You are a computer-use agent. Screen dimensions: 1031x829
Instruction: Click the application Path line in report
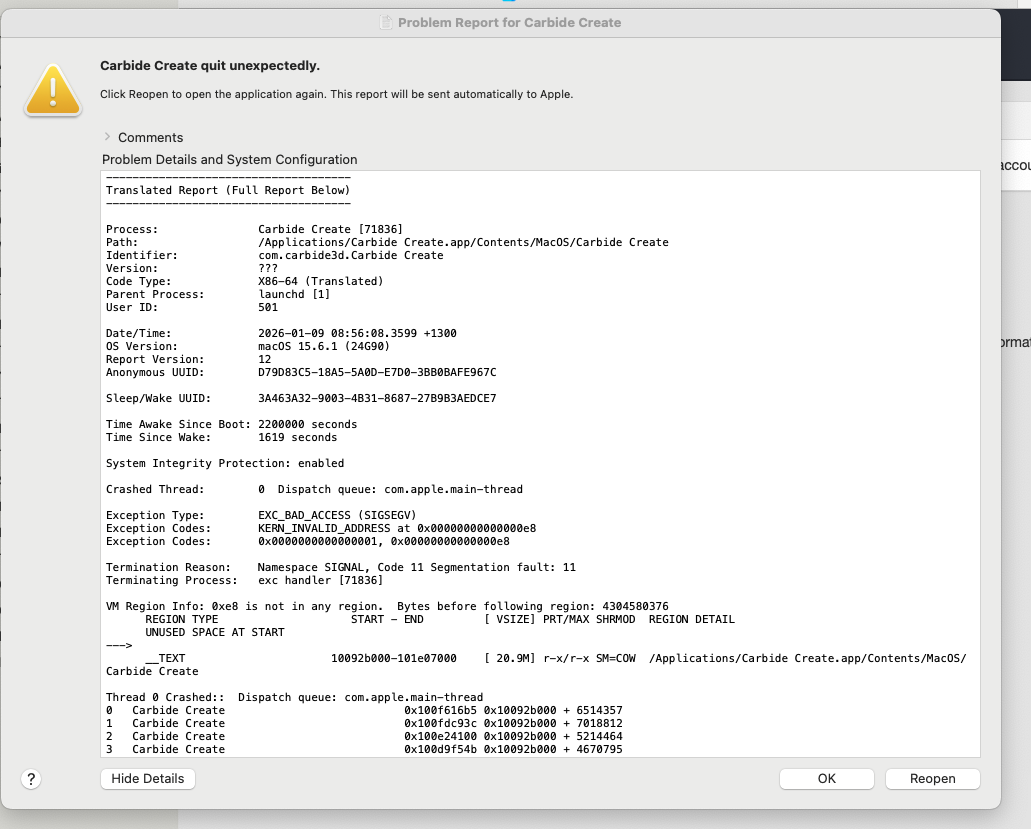386,242
